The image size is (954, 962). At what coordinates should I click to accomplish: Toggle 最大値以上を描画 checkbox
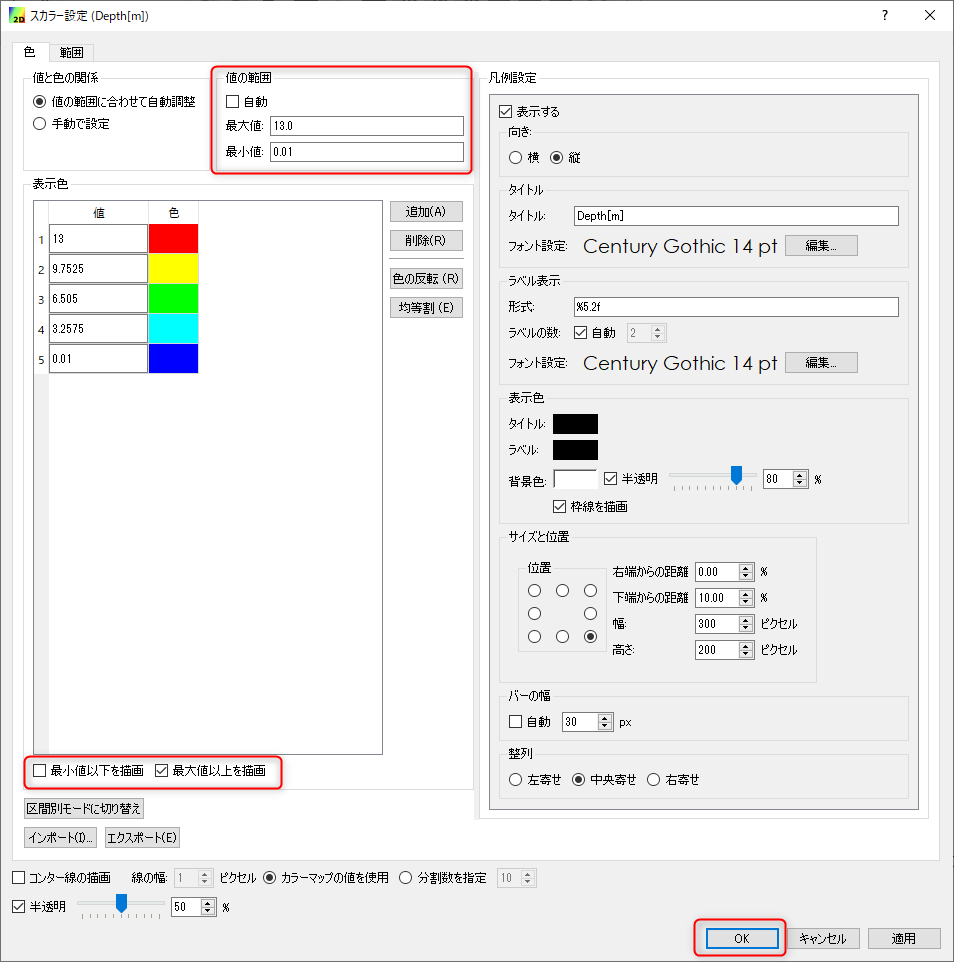point(161,771)
